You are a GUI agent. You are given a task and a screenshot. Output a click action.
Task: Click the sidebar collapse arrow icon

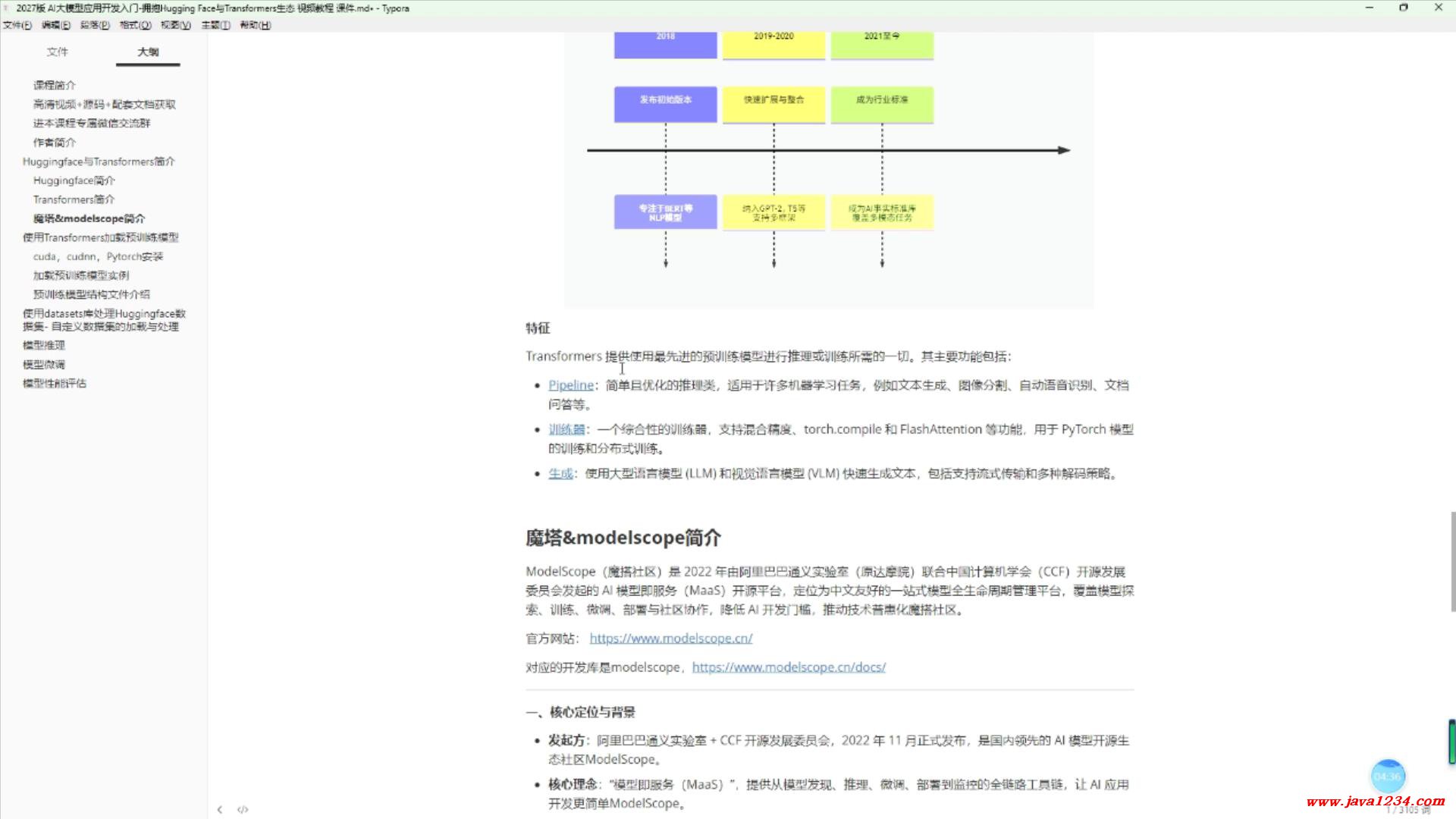point(220,809)
